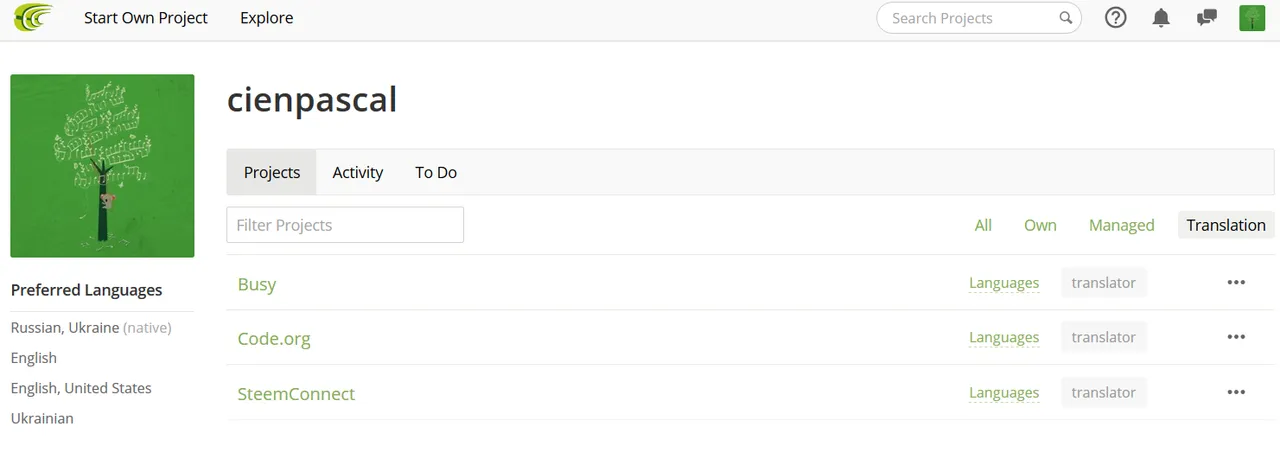Open the Busy project link
Screen dimensions: 1280x465
[257, 284]
